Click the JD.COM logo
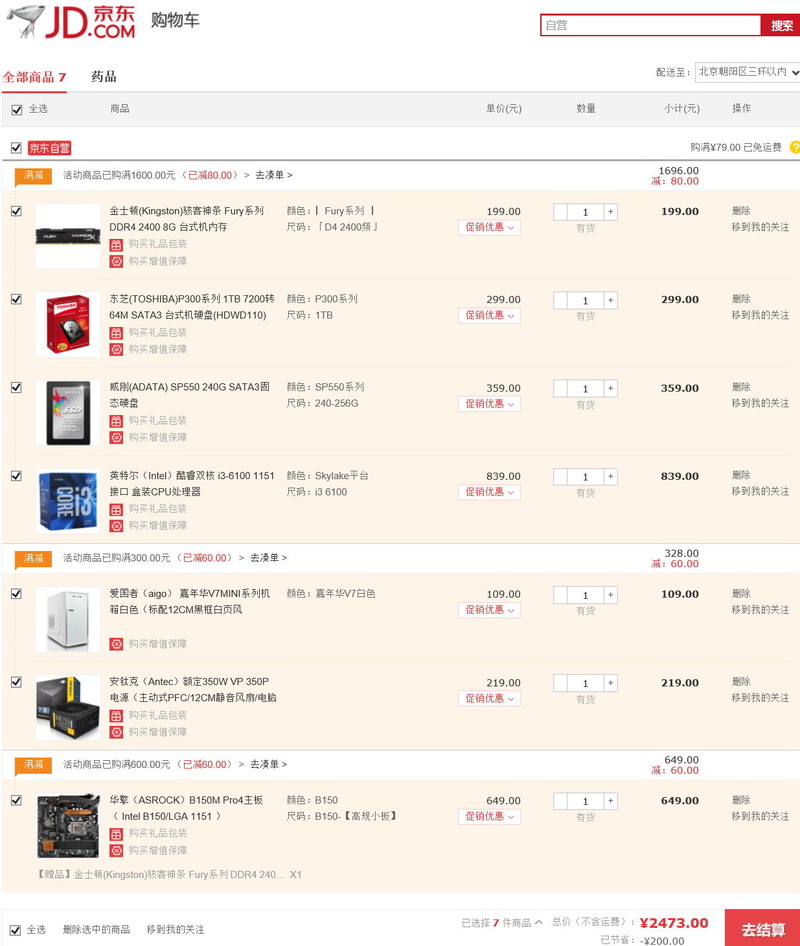The height and width of the screenshot is (946, 800). click(71, 23)
